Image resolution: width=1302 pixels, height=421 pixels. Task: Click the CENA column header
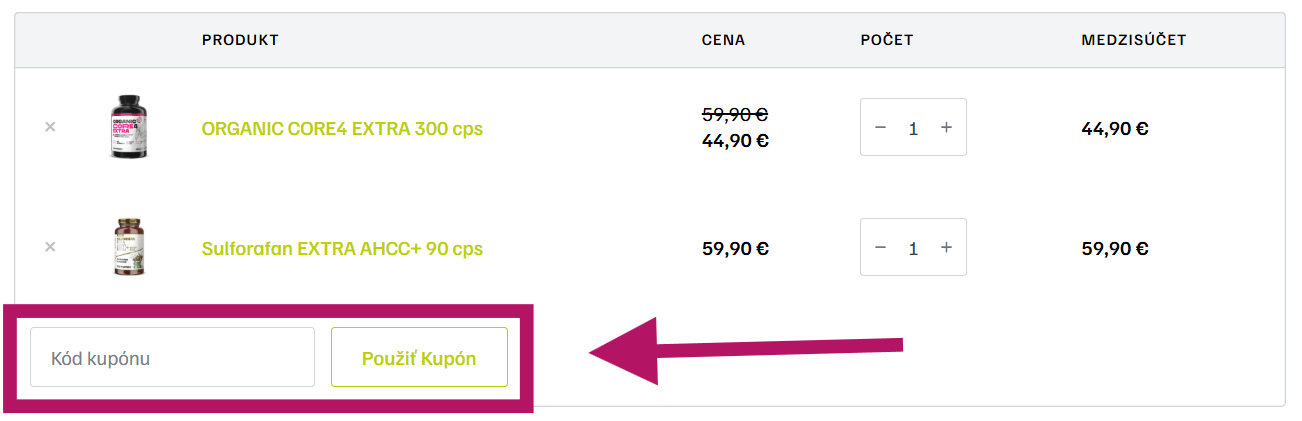[723, 40]
